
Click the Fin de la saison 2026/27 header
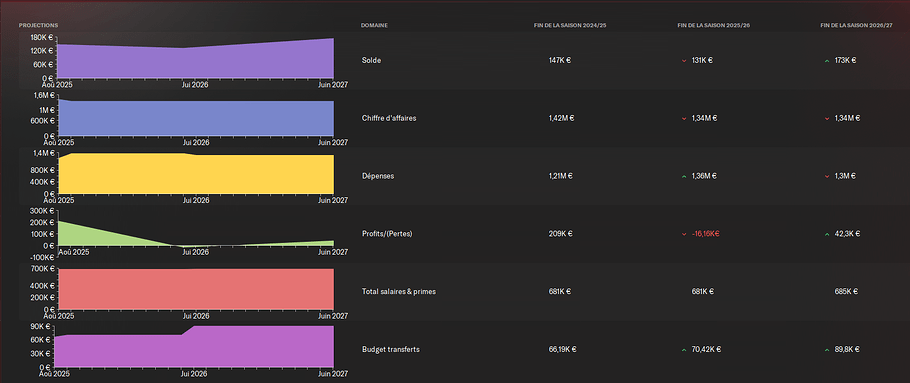pos(857,26)
